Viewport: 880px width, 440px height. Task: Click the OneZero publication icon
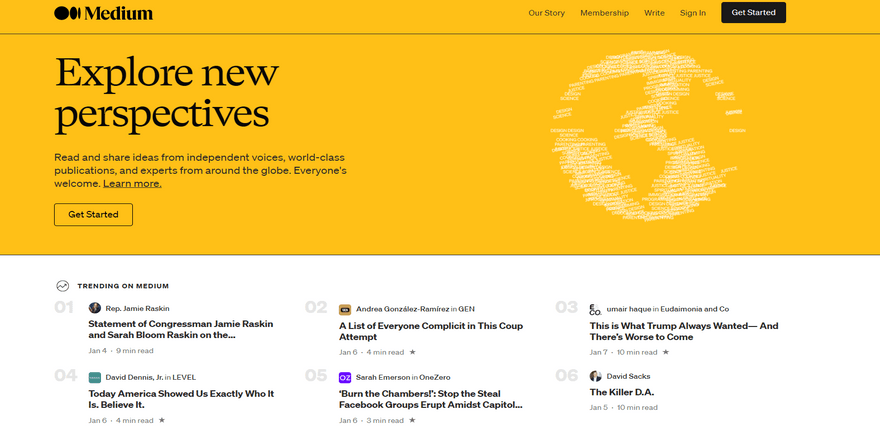345,378
